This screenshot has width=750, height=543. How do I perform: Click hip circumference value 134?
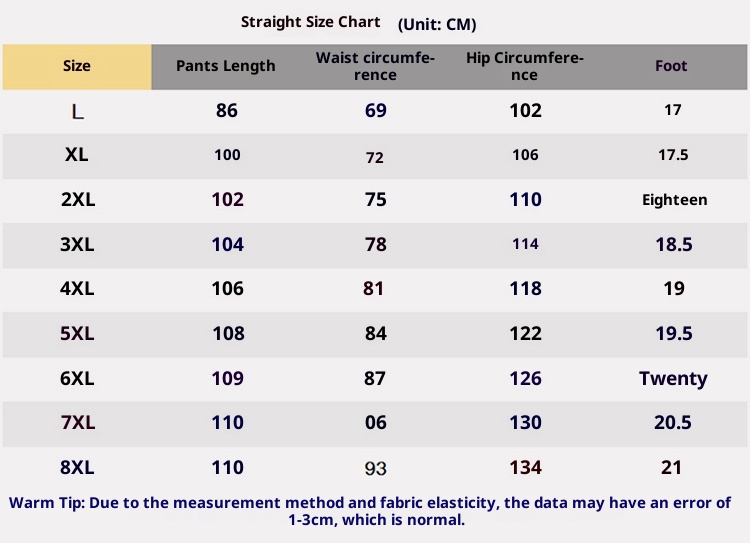(x=525, y=467)
